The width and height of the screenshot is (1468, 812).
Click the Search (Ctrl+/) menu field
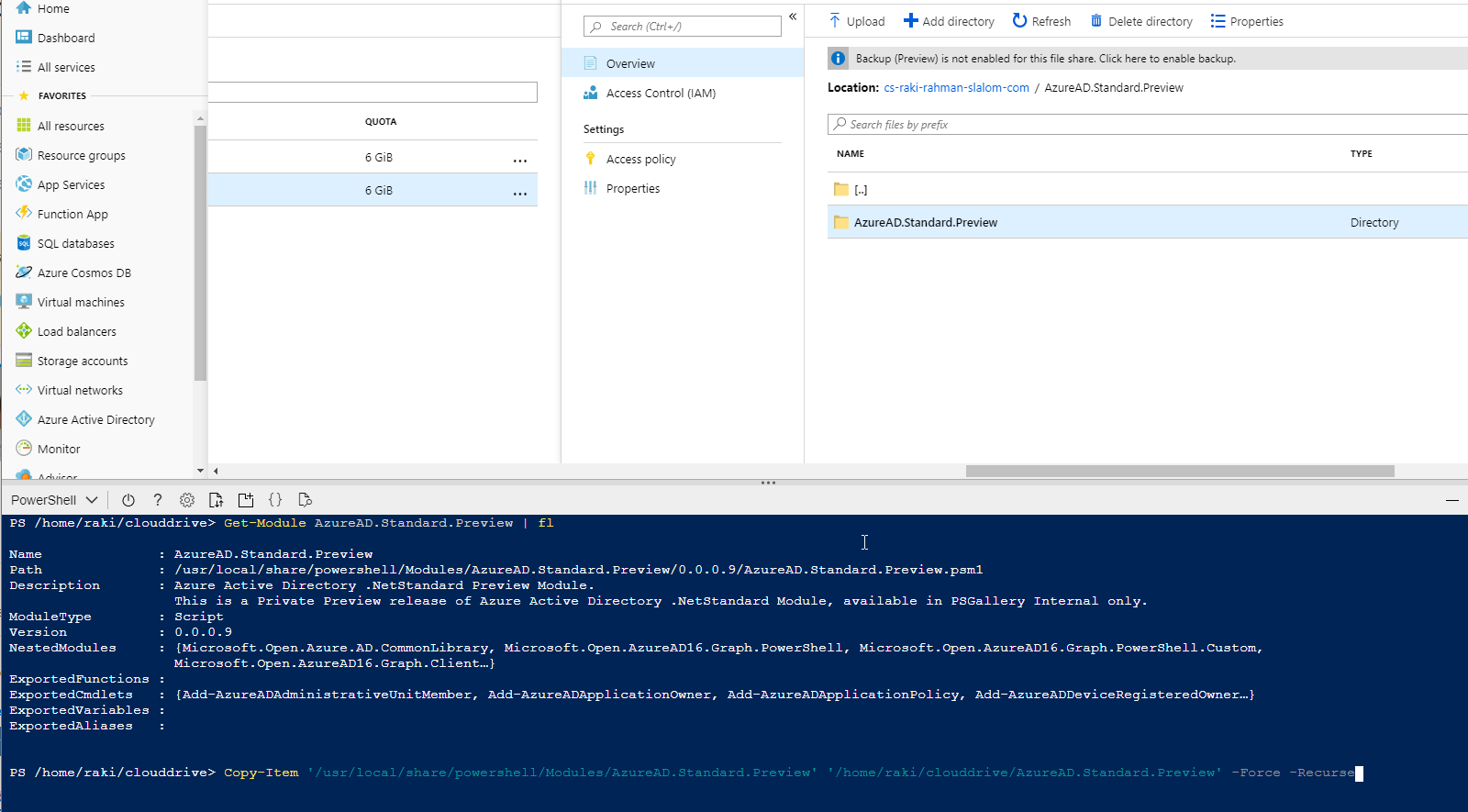683,27
